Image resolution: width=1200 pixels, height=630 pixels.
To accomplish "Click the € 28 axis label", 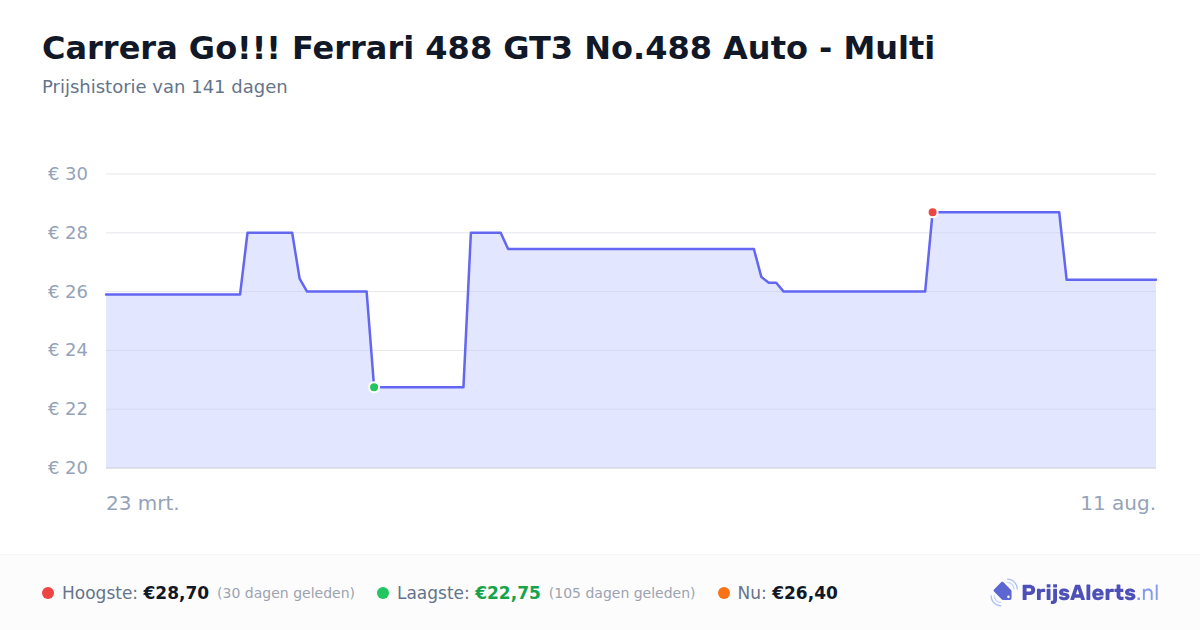I will point(68,233).
